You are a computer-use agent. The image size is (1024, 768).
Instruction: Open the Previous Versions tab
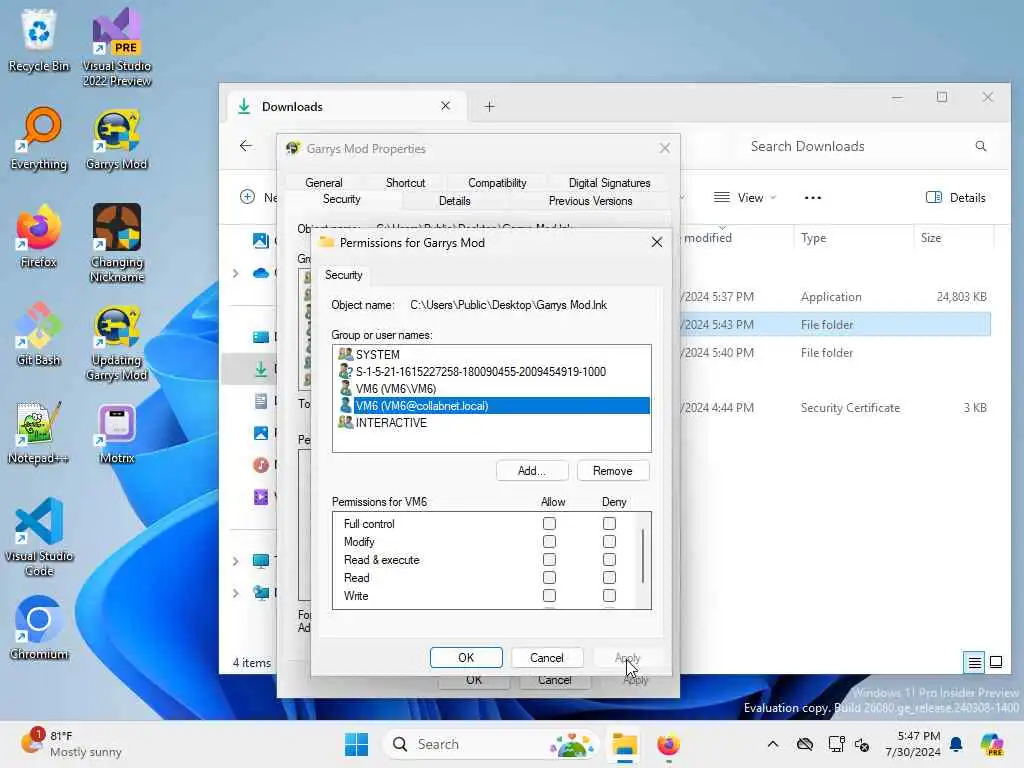coord(590,200)
